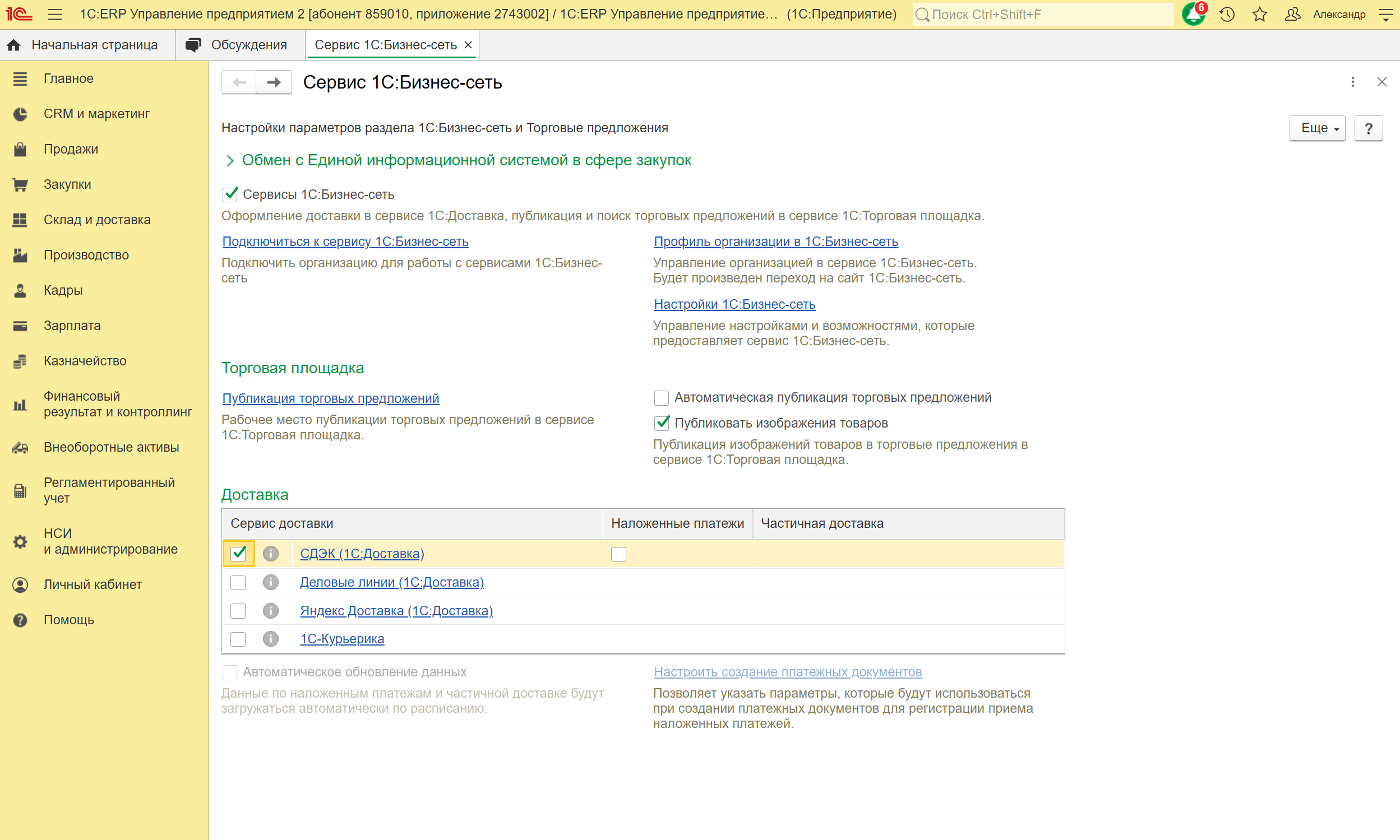Open Публикация торговых предложений link
The height and width of the screenshot is (840, 1400).
[331, 398]
